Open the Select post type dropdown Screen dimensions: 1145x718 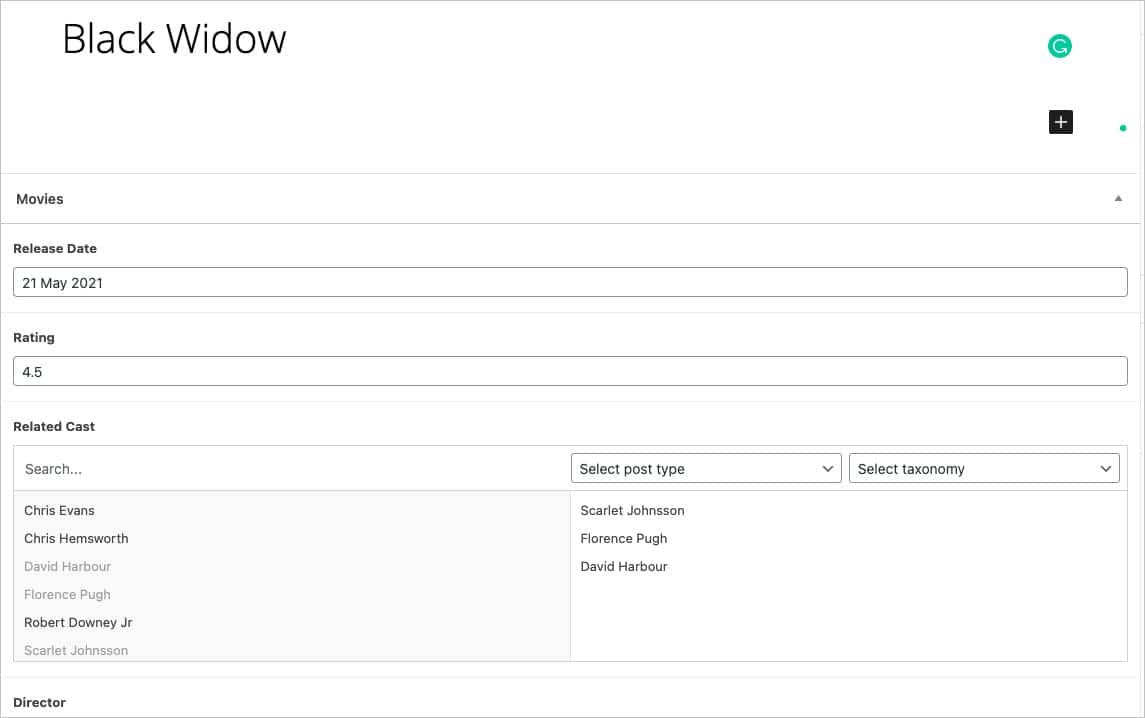pos(706,469)
